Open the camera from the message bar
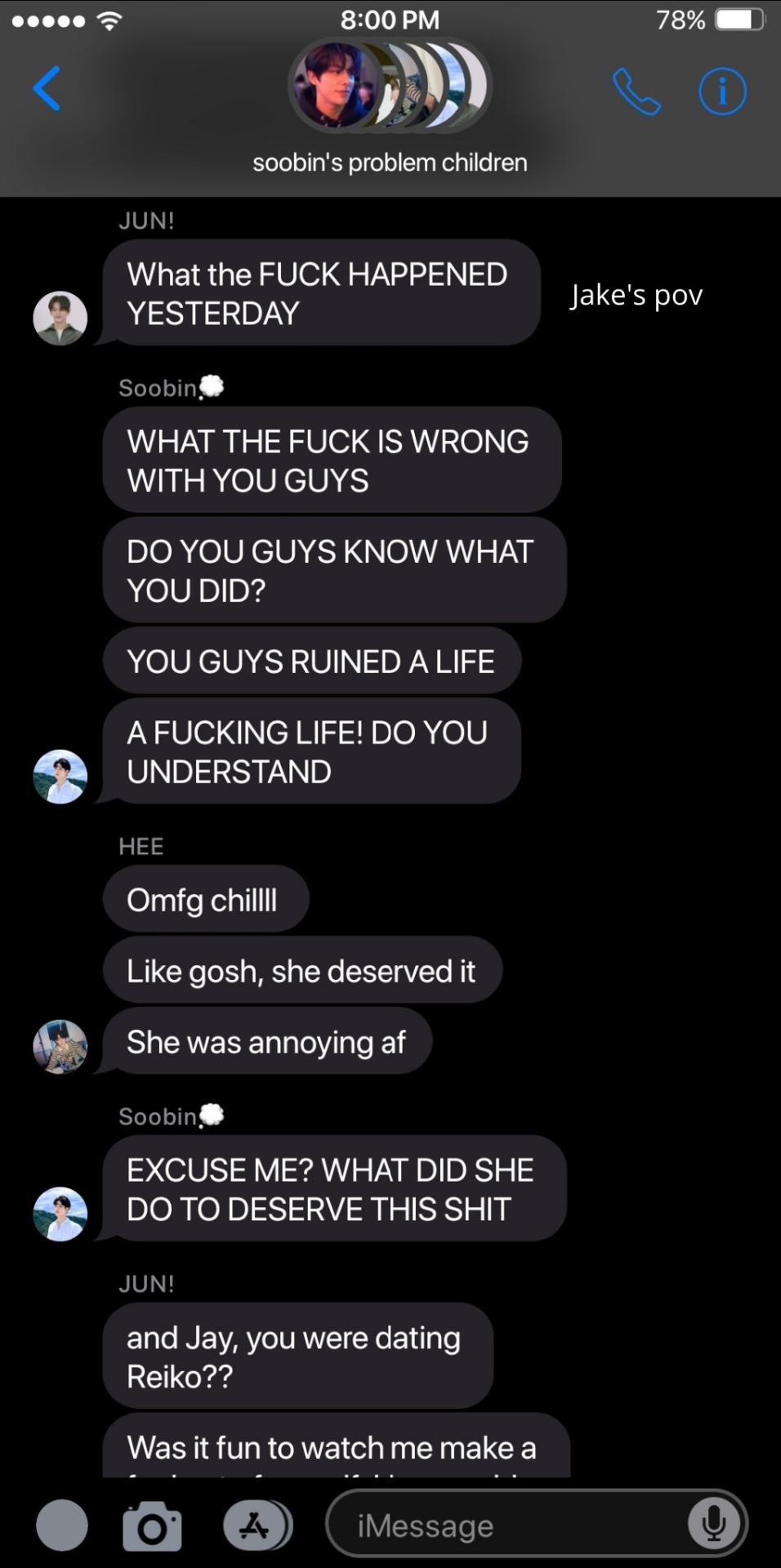The image size is (781, 1568). (x=152, y=1525)
